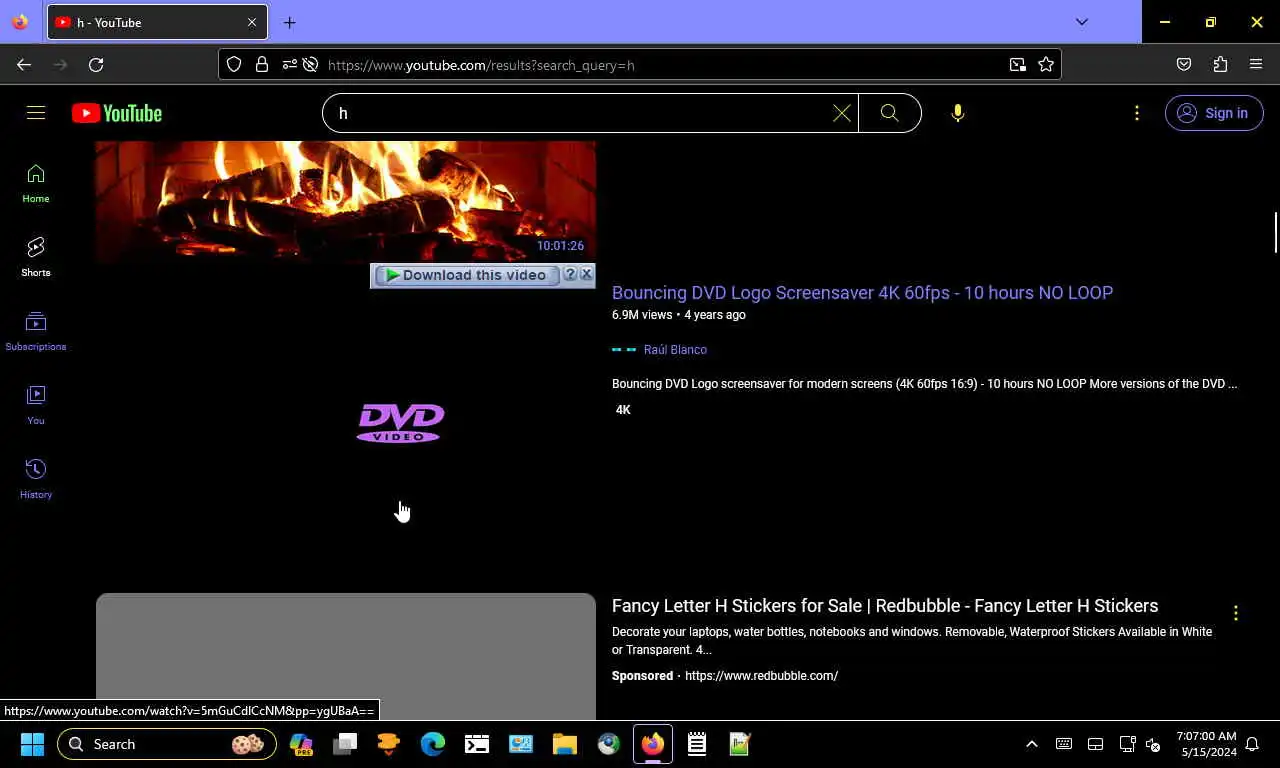Open Shorts from the sidebar
Screen dimensions: 1280x768
click(x=36, y=257)
